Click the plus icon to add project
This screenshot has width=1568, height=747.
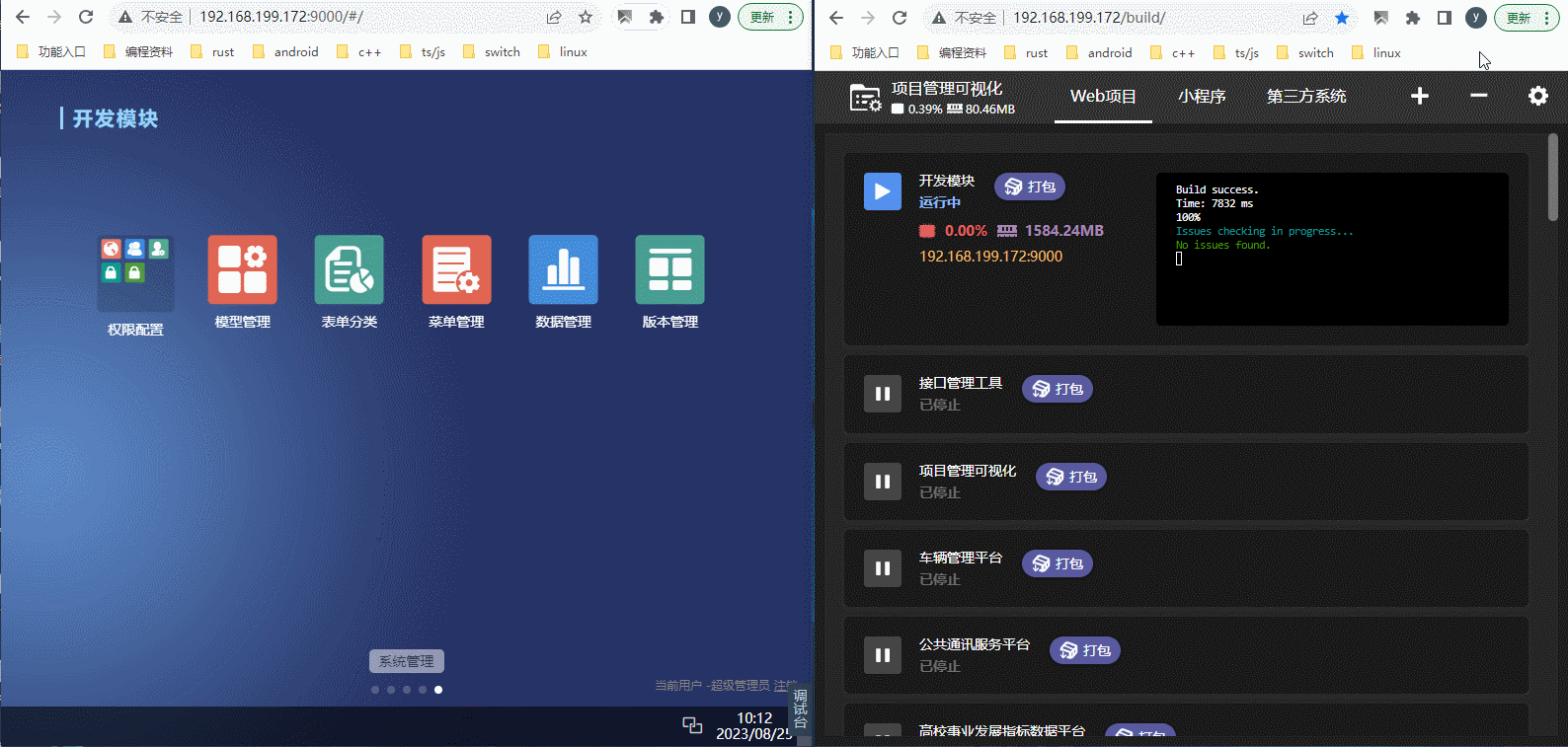click(1420, 96)
